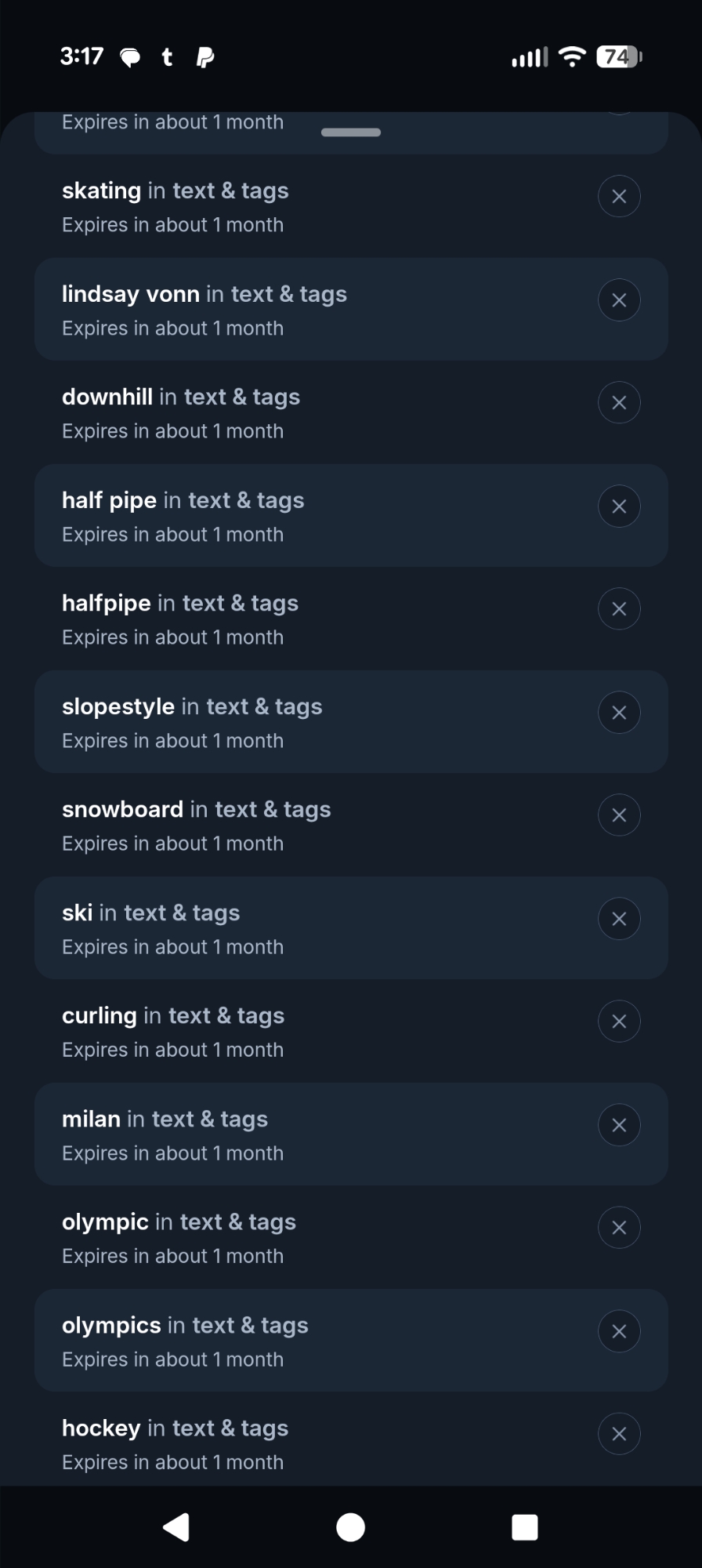Remove the "olympic" filter with X
This screenshot has height=1568, width=702.
point(619,1228)
